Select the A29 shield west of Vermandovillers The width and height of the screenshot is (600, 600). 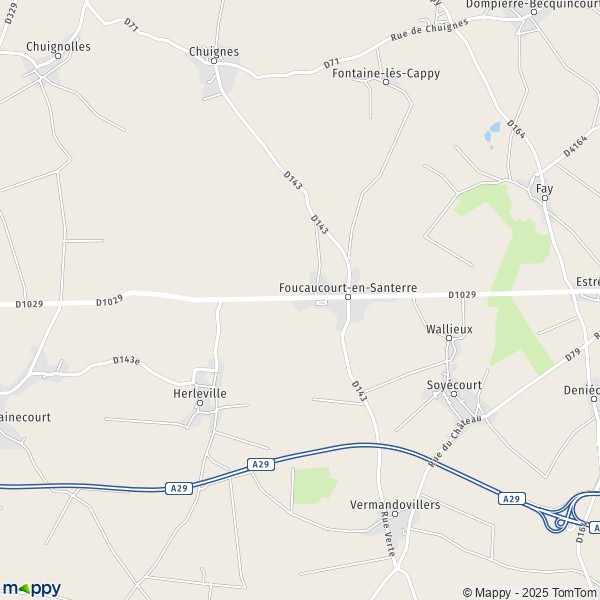click(261, 464)
